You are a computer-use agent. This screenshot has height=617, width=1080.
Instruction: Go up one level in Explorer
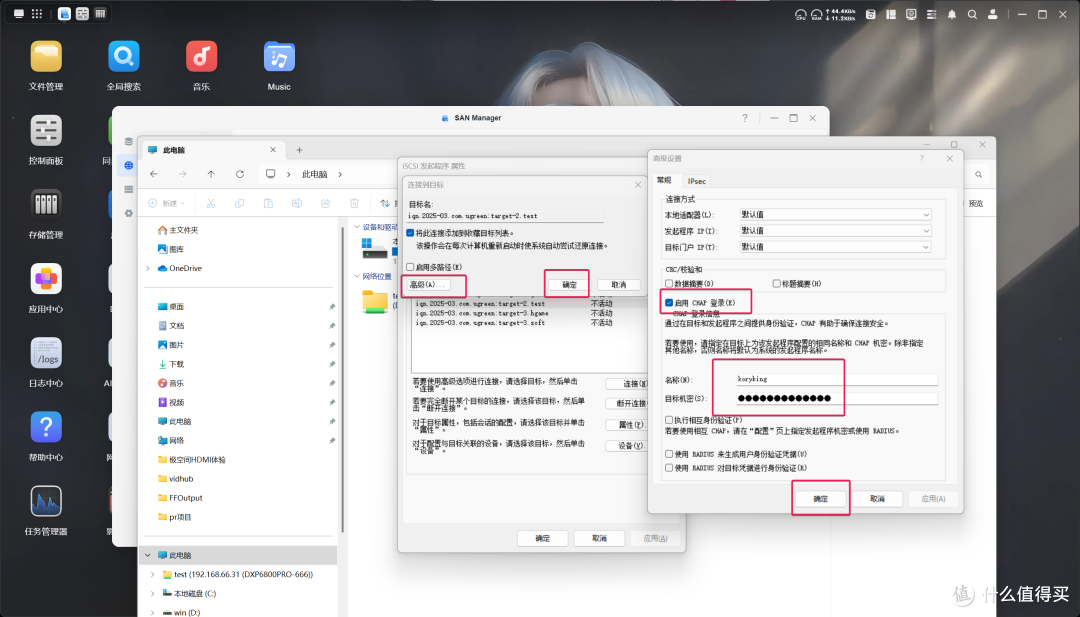tap(211, 174)
